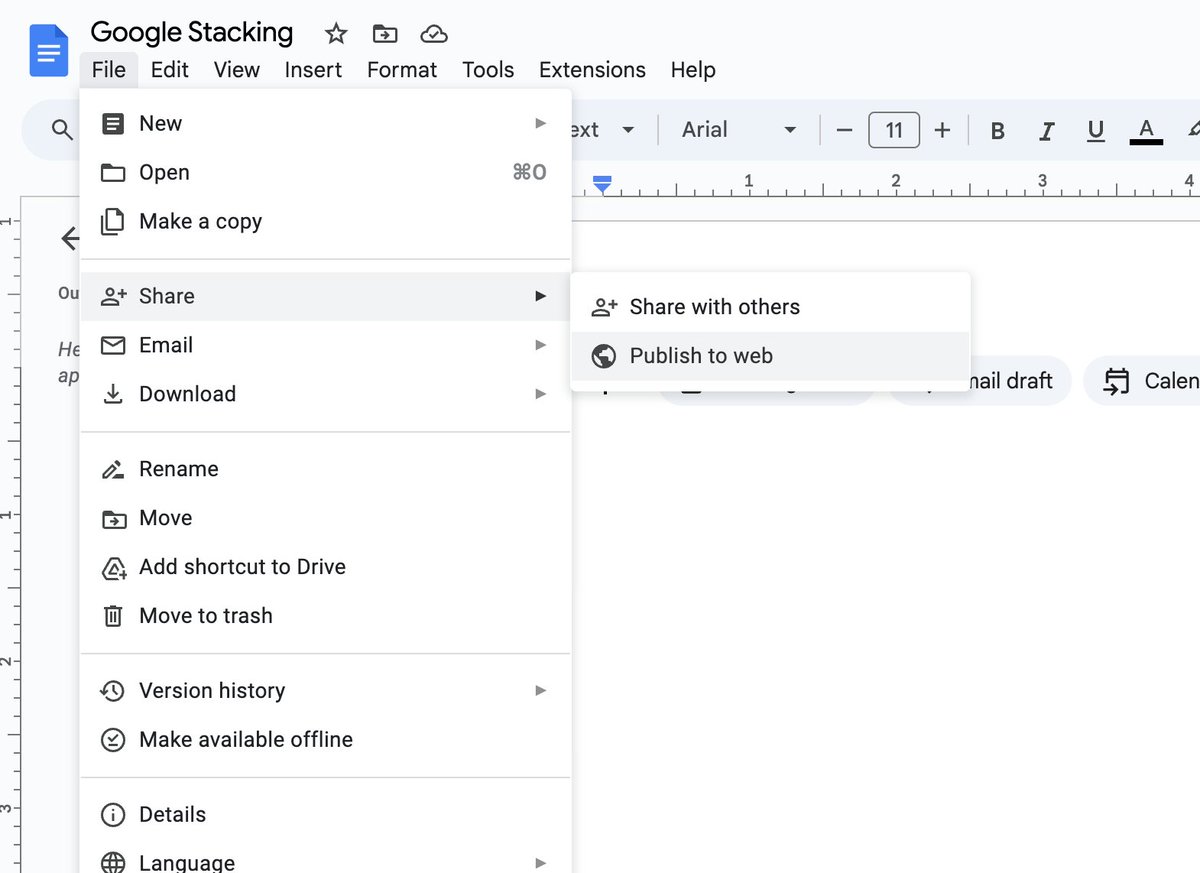Toggle Make available offline
The image size is (1200, 873).
click(325, 740)
